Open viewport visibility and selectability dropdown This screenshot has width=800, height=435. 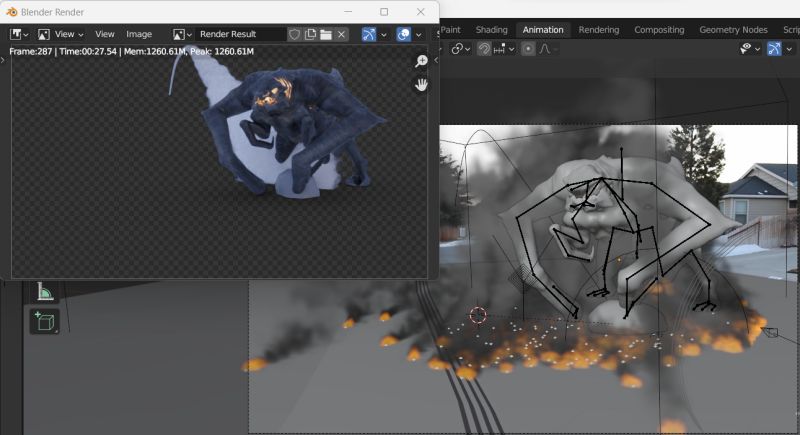pyautogui.click(x=750, y=48)
